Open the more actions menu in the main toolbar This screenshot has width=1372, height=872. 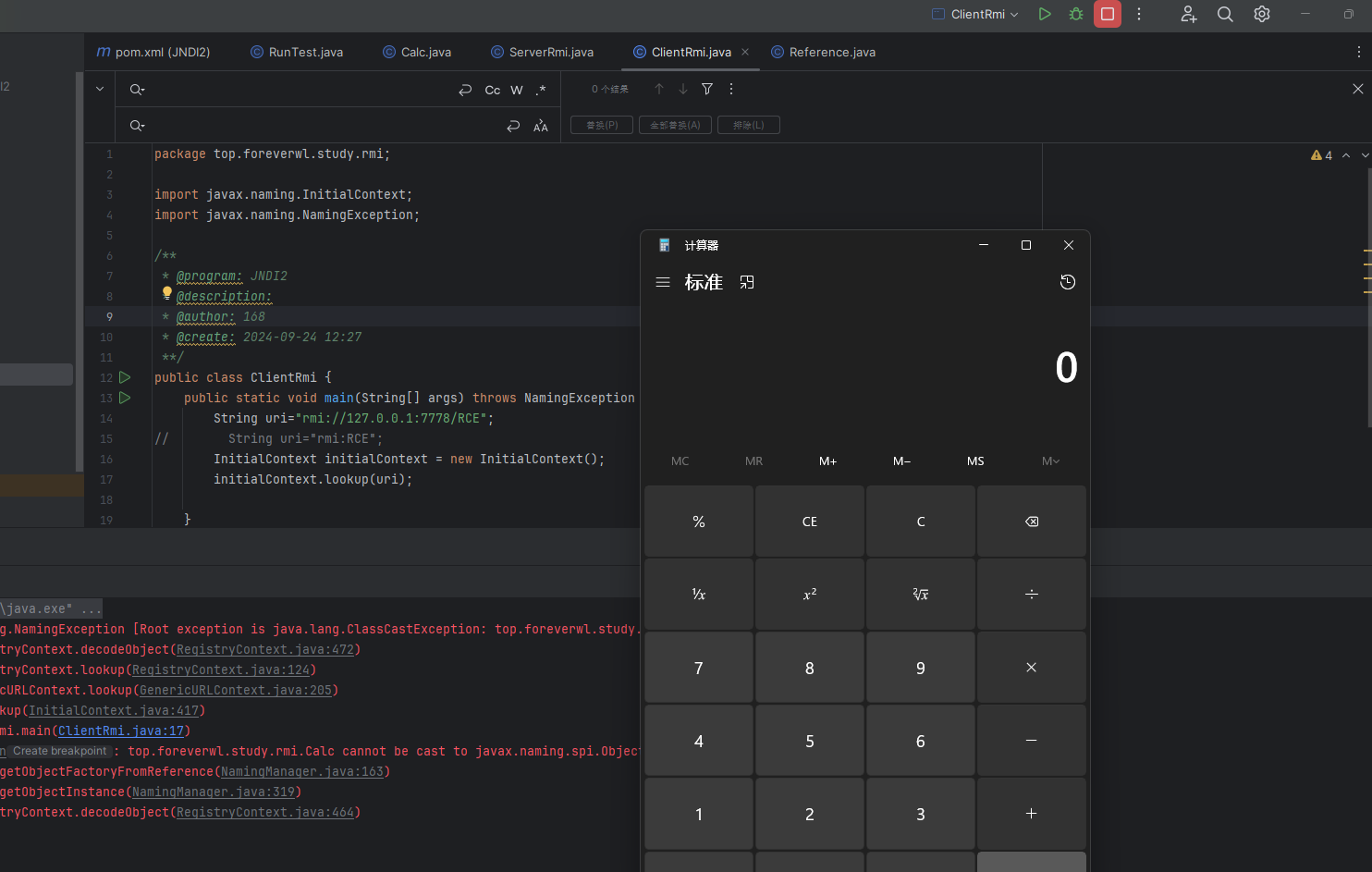click(1139, 14)
